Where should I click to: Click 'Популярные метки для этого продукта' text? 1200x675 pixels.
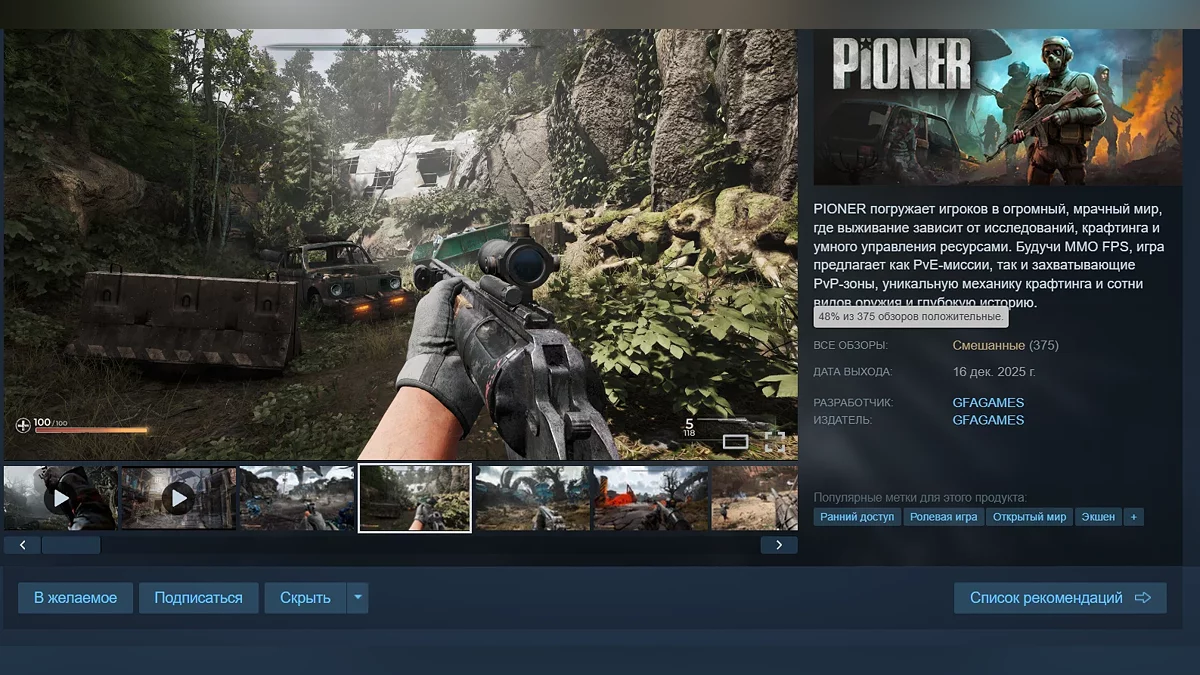pos(920,497)
